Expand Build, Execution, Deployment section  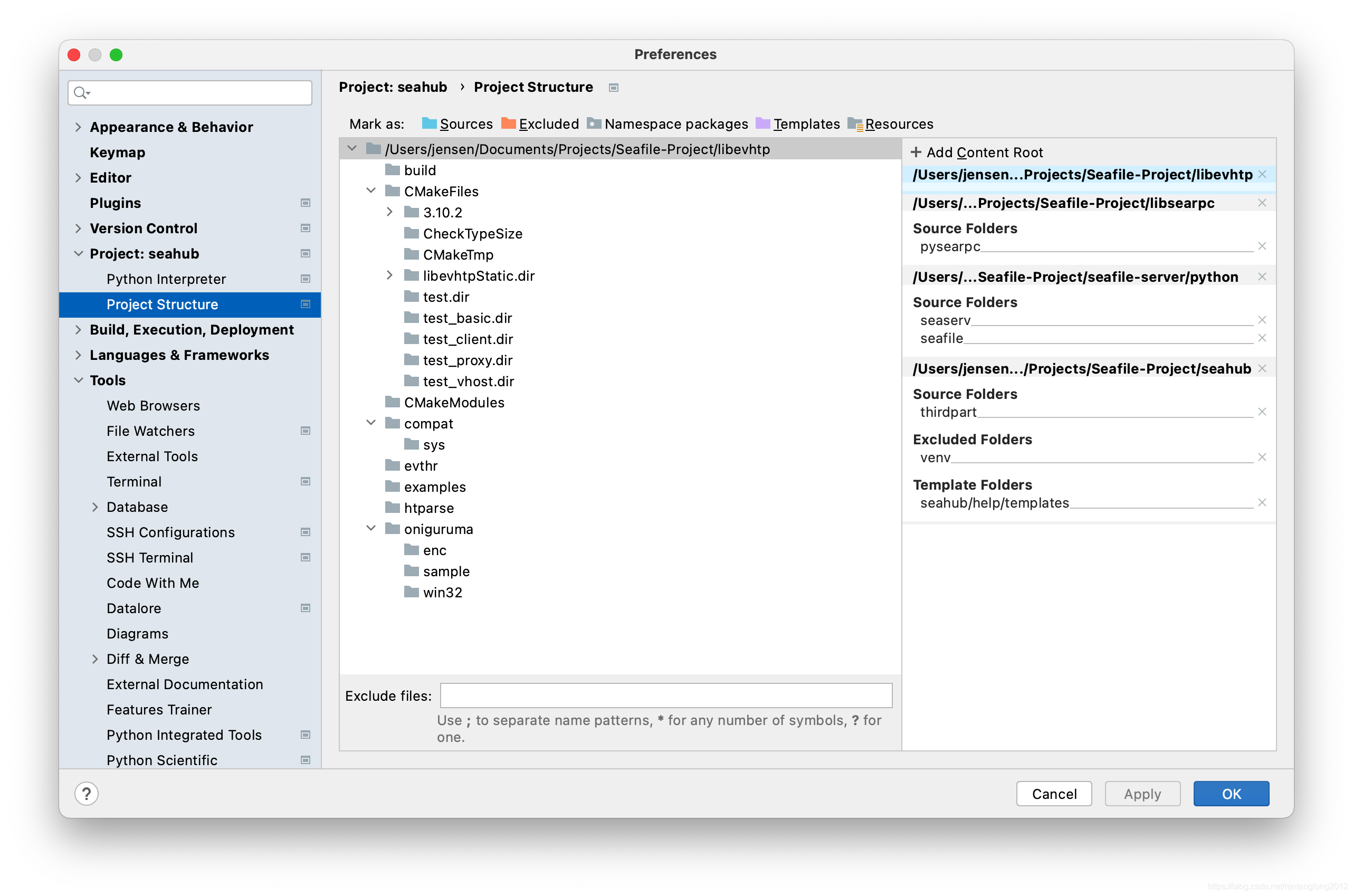pyautogui.click(x=78, y=330)
